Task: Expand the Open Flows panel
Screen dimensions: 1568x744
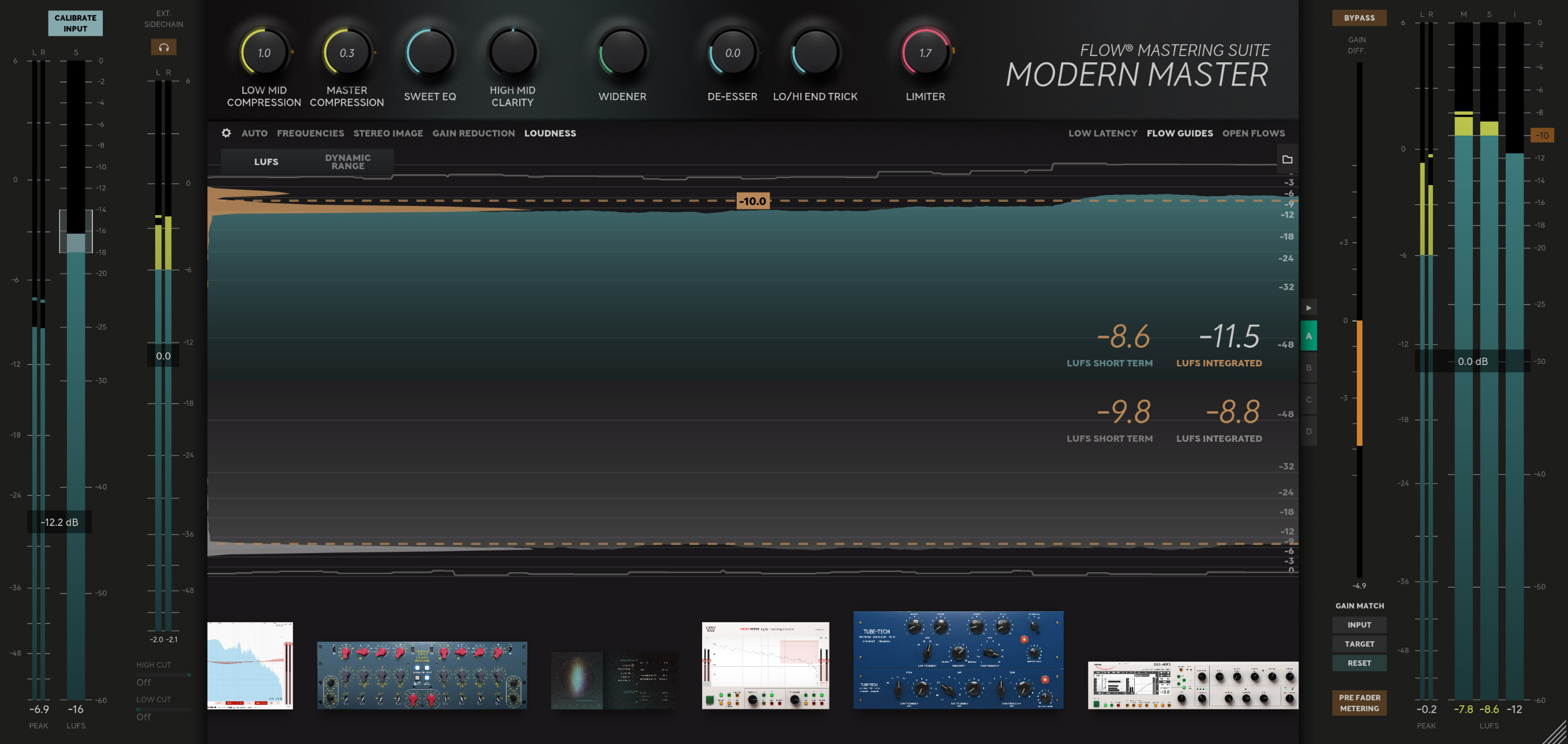Action: tap(1254, 132)
